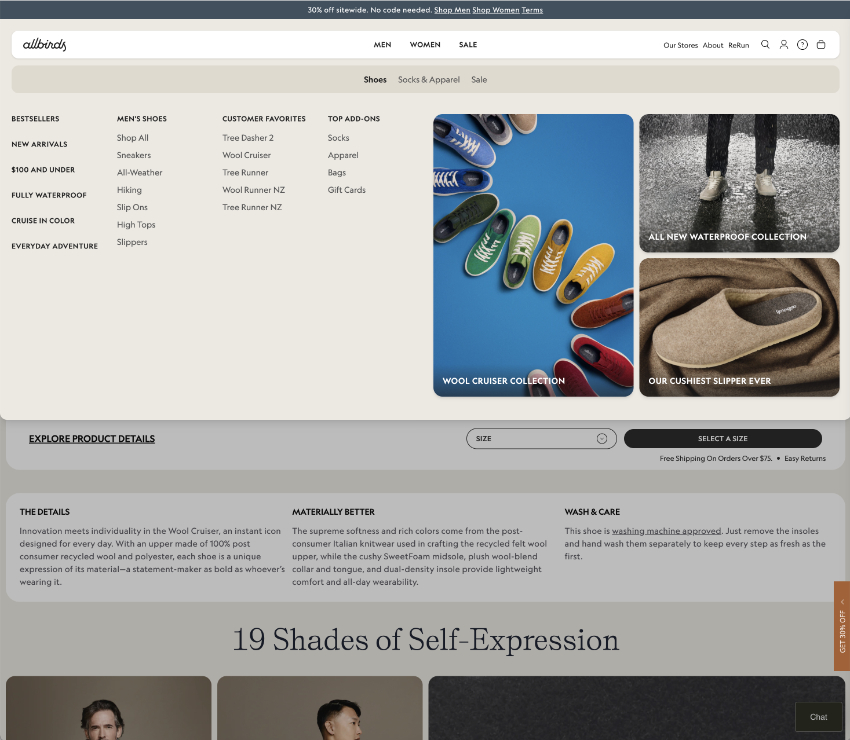
Task: Open the Women menu in the navigation bar
Action: (425, 45)
